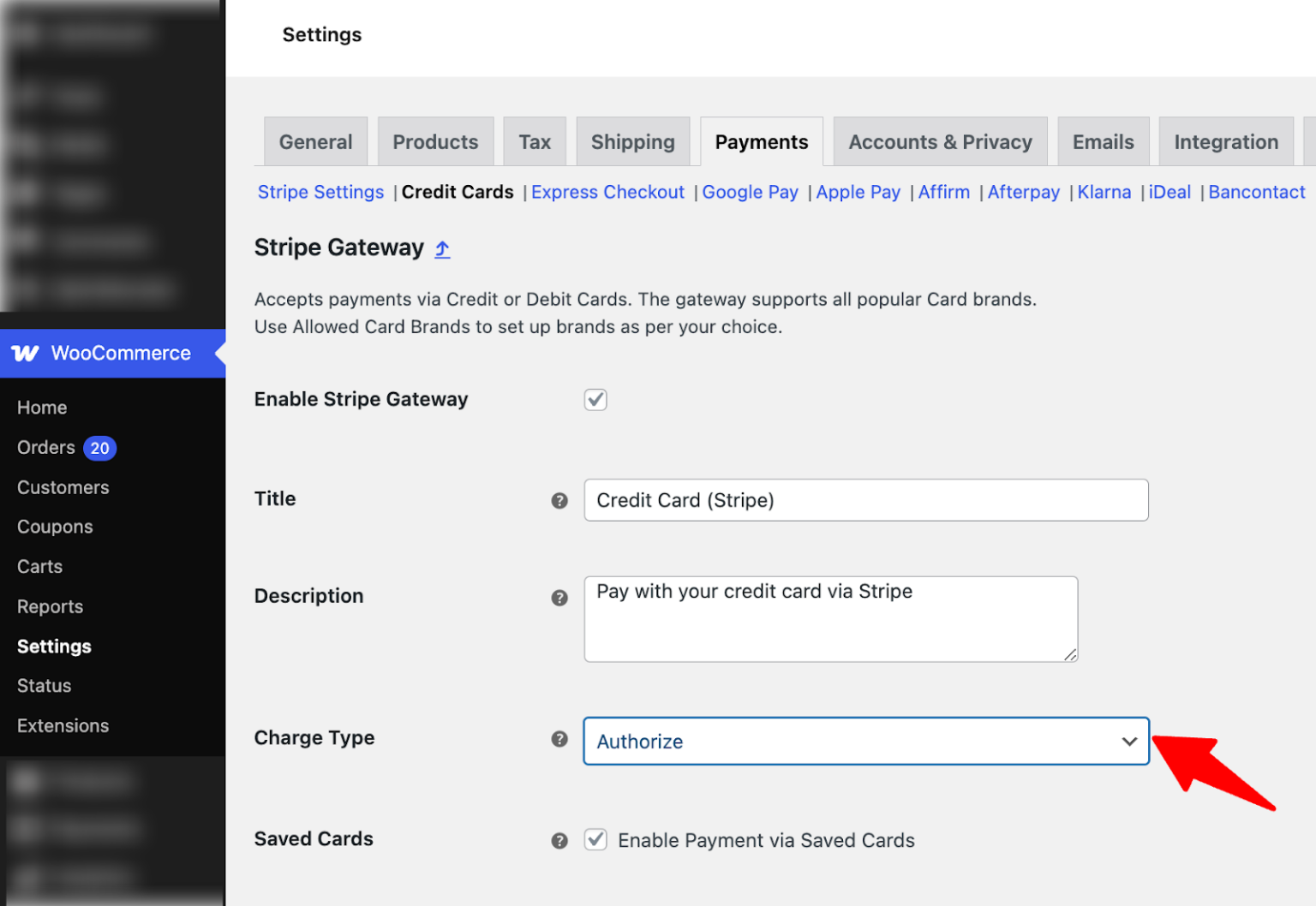The height and width of the screenshot is (906, 1316).
Task: Open the Shipping settings tab
Action: coord(633,141)
